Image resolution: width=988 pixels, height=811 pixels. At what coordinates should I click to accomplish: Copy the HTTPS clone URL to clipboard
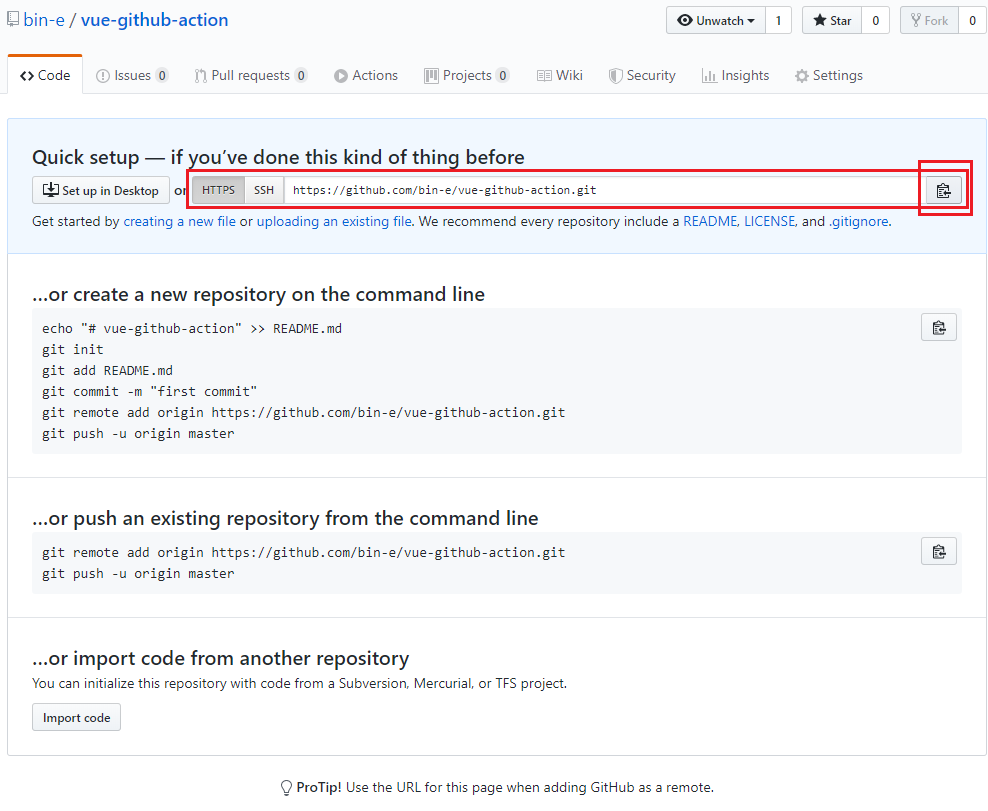[943, 190]
